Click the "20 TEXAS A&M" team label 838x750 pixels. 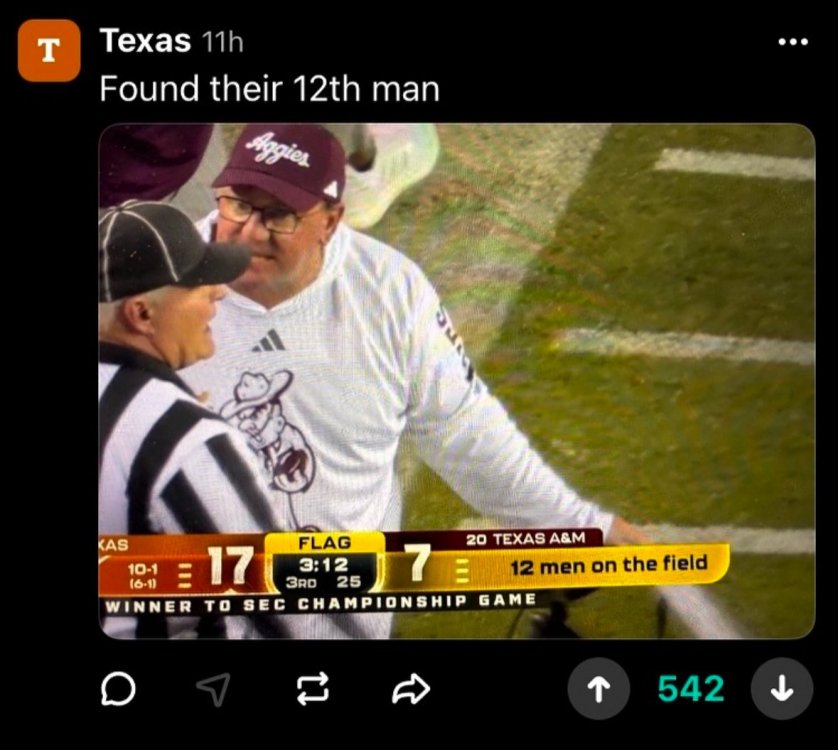[x=520, y=539]
